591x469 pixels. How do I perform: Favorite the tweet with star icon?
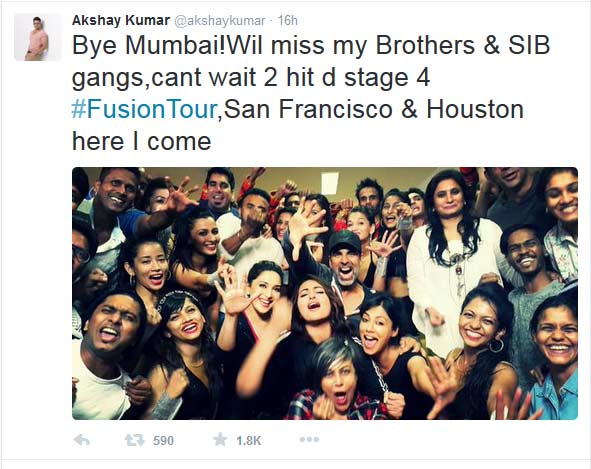click(220, 440)
